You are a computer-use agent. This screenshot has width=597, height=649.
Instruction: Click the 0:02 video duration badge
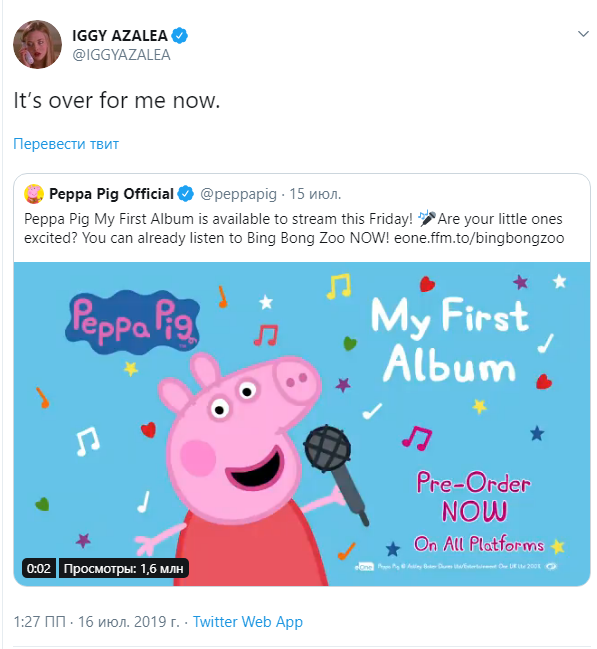coord(39,568)
